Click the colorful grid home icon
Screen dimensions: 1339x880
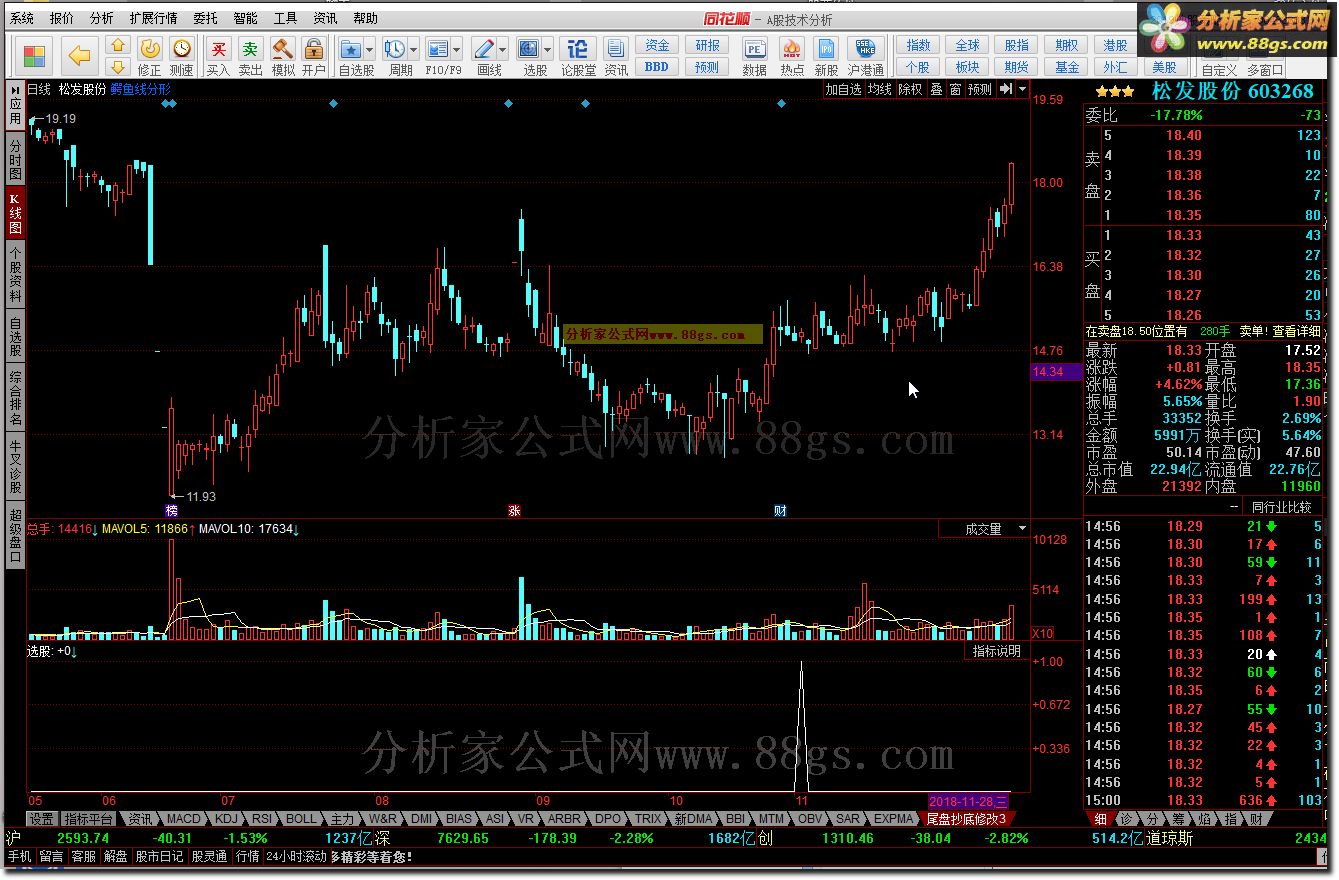34,55
